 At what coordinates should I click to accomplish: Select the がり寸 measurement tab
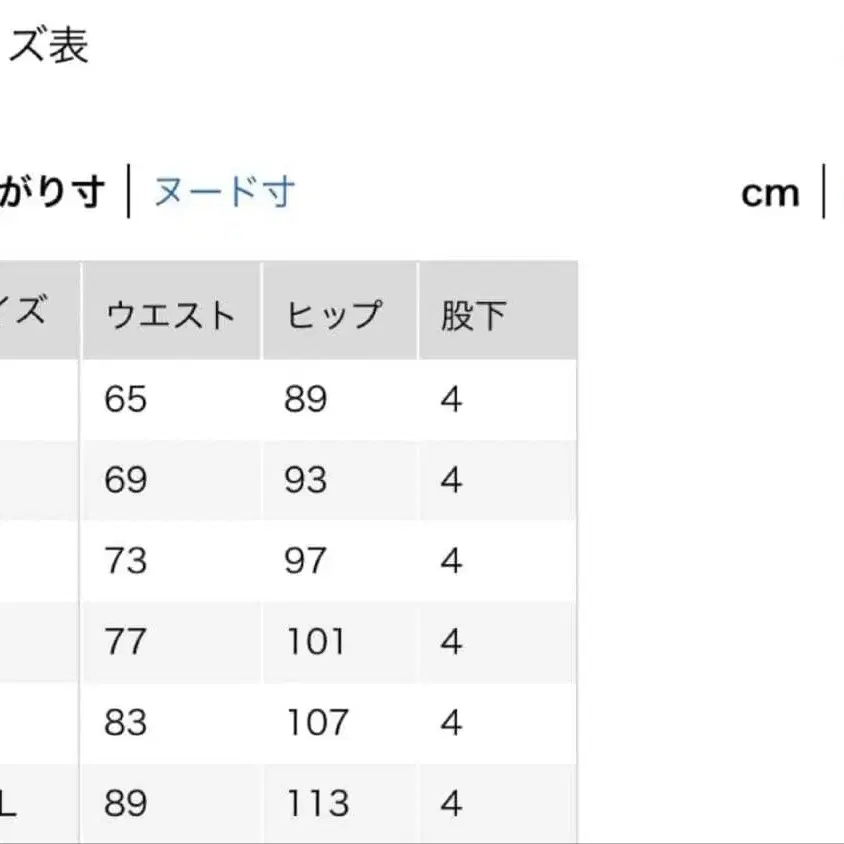50,192
